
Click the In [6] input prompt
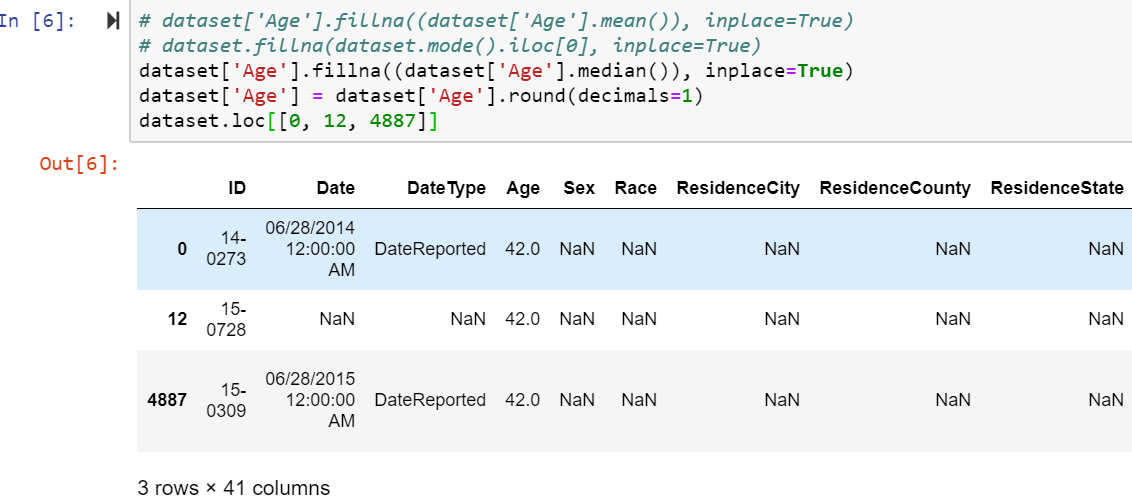(36, 22)
